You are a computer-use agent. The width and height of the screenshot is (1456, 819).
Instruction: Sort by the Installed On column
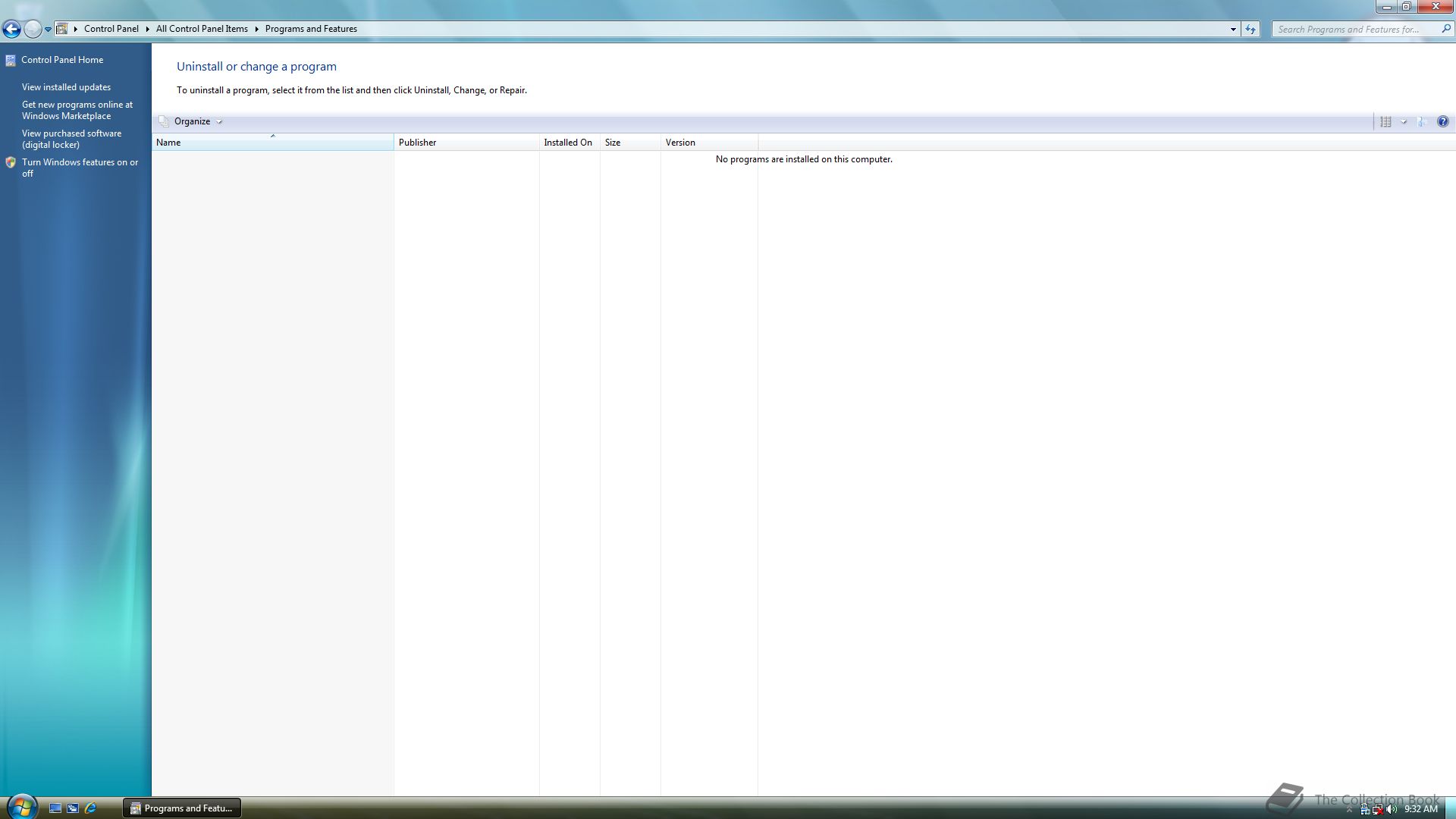570,143
